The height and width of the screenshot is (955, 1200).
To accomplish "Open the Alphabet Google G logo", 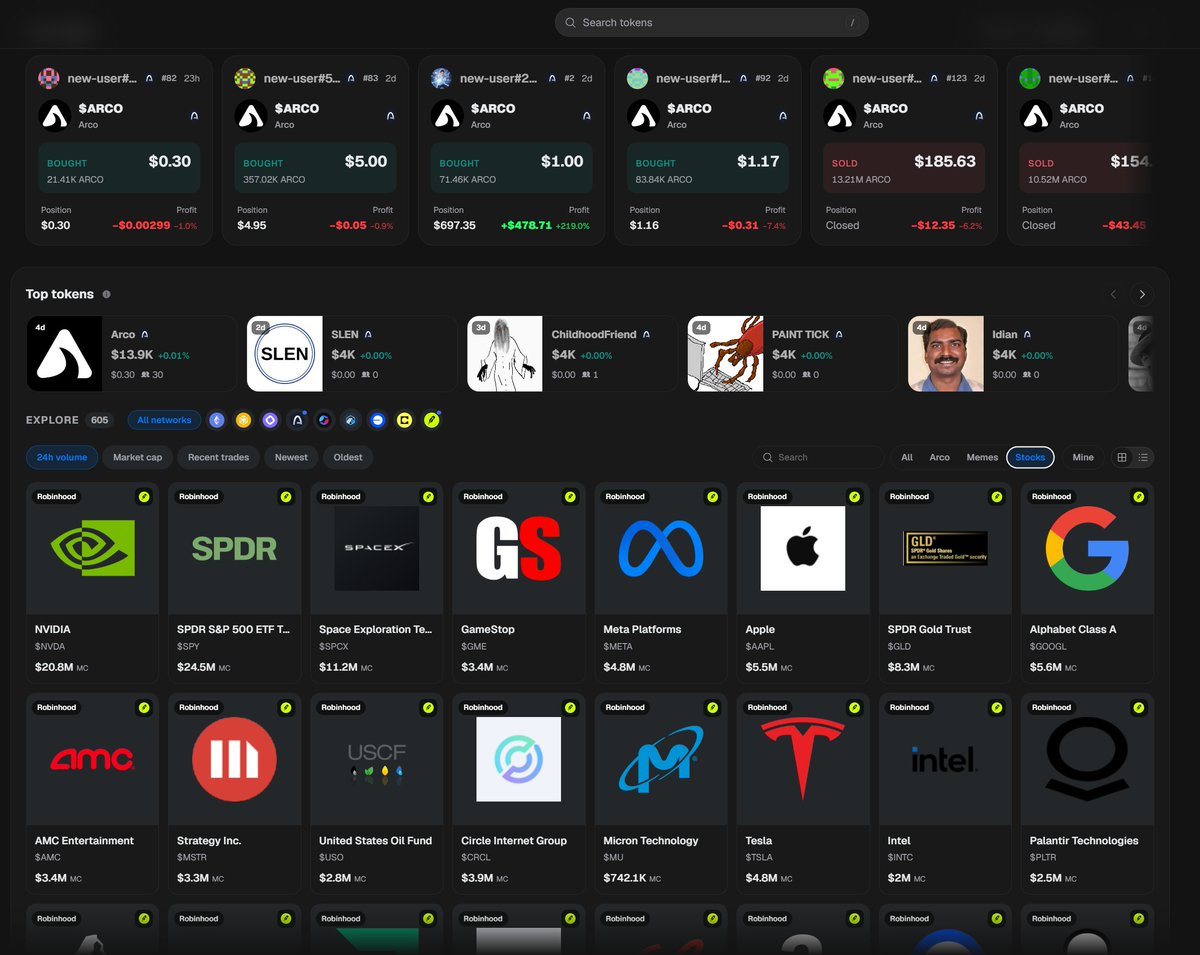I will pyautogui.click(x=1087, y=548).
